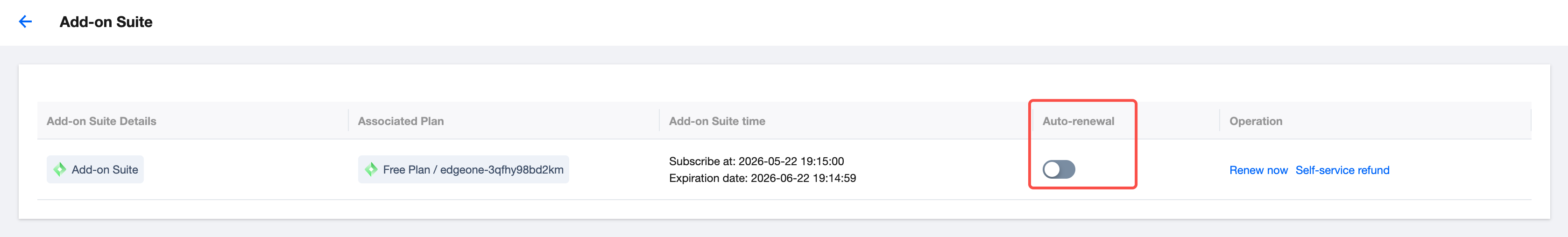Click the green icon beside Free Plan
Viewport: 1568px width, 237px height.
371,169
